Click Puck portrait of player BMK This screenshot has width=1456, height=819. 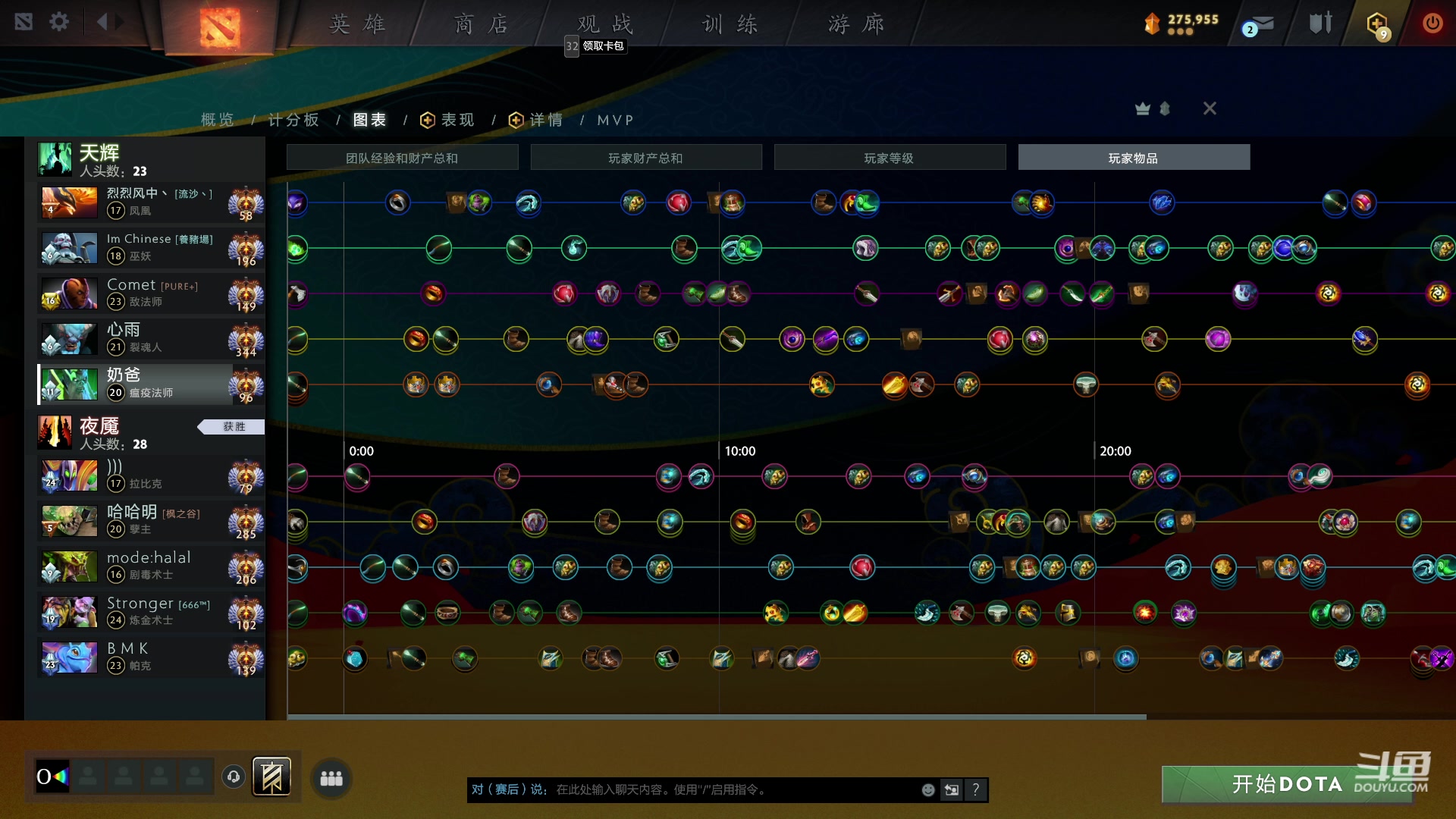(x=69, y=657)
